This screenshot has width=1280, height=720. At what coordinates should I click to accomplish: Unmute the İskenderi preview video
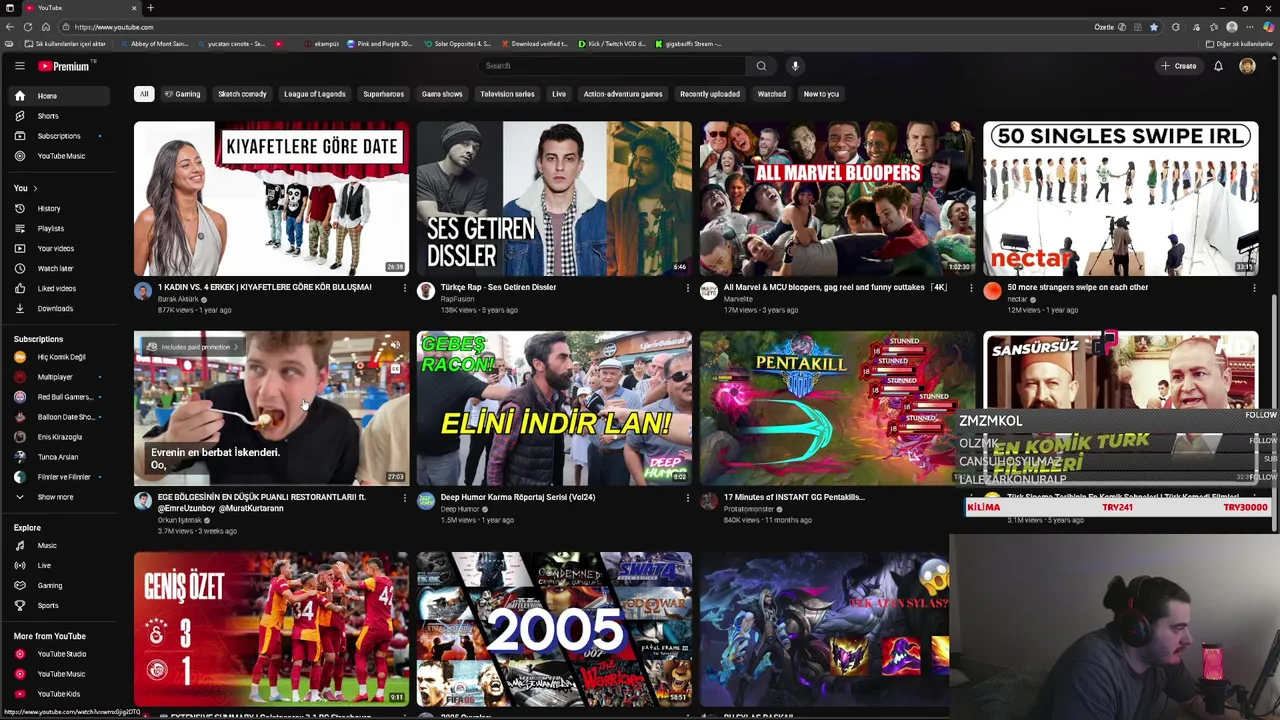395,346
